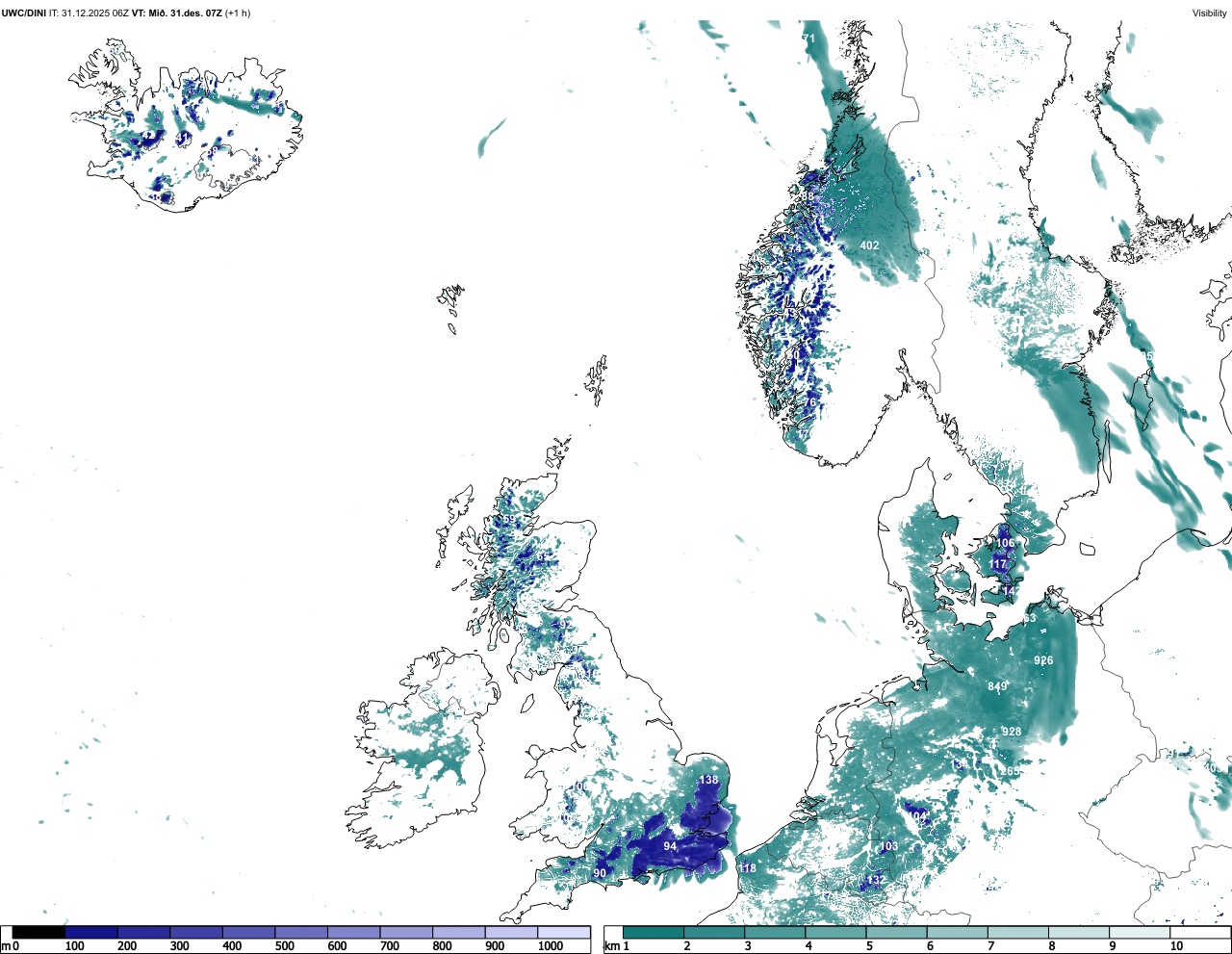Click the '138' value in eastern England
1232x954 pixels.
click(x=708, y=780)
